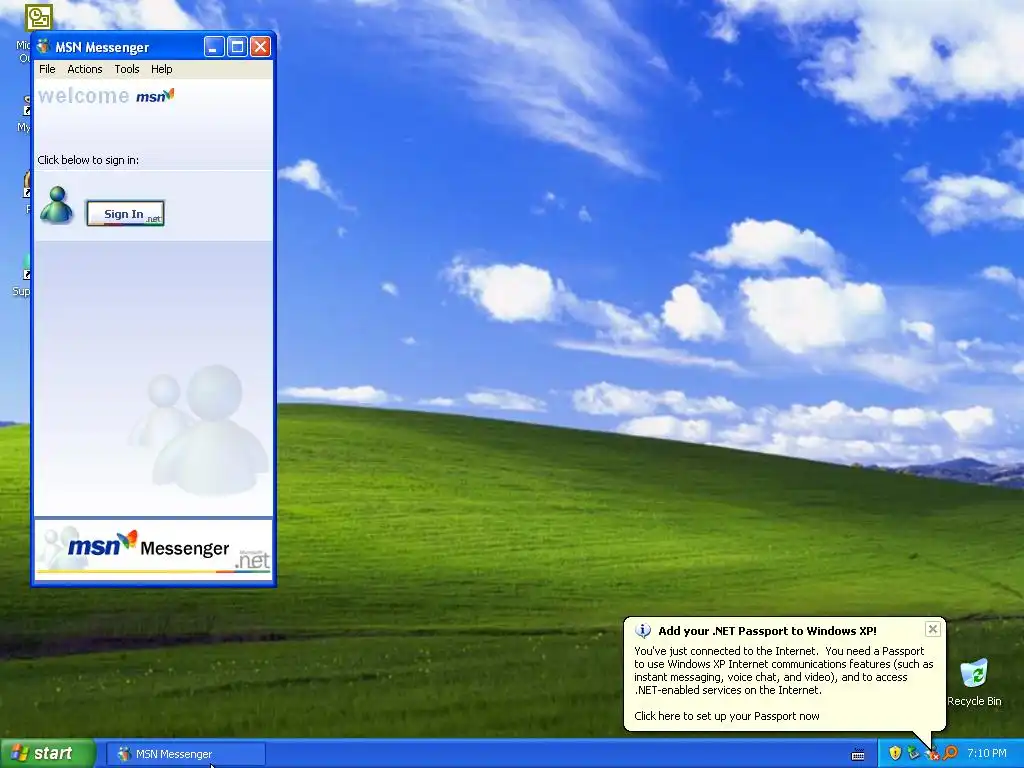Click the 'Click below to sign in:' text
The width and height of the screenshot is (1024, 768).
coord(88,160)
